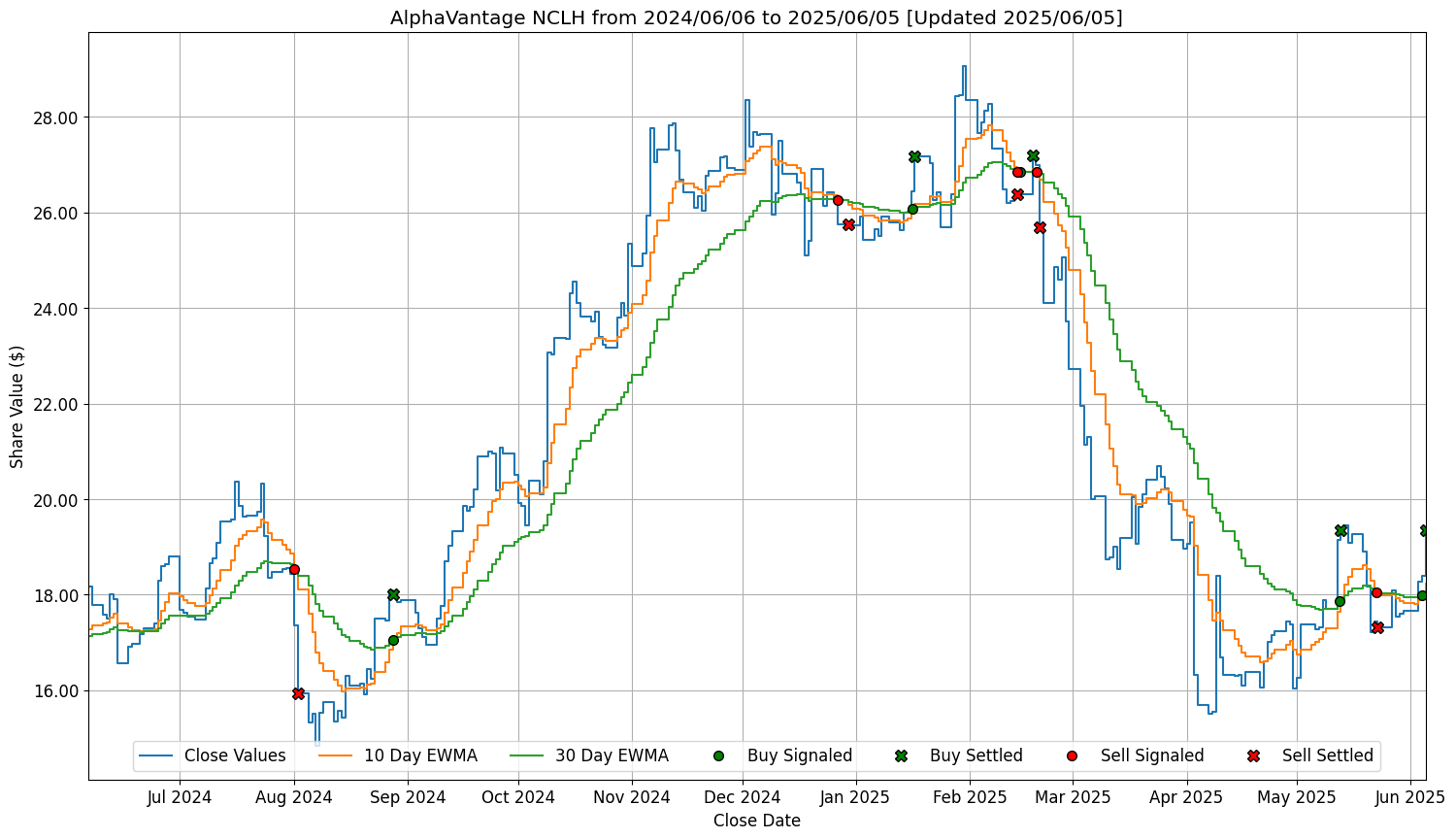Click the Oct 2024 x-axis tick label
This screenshot has width=1456, height=839.
click(518, 798)
